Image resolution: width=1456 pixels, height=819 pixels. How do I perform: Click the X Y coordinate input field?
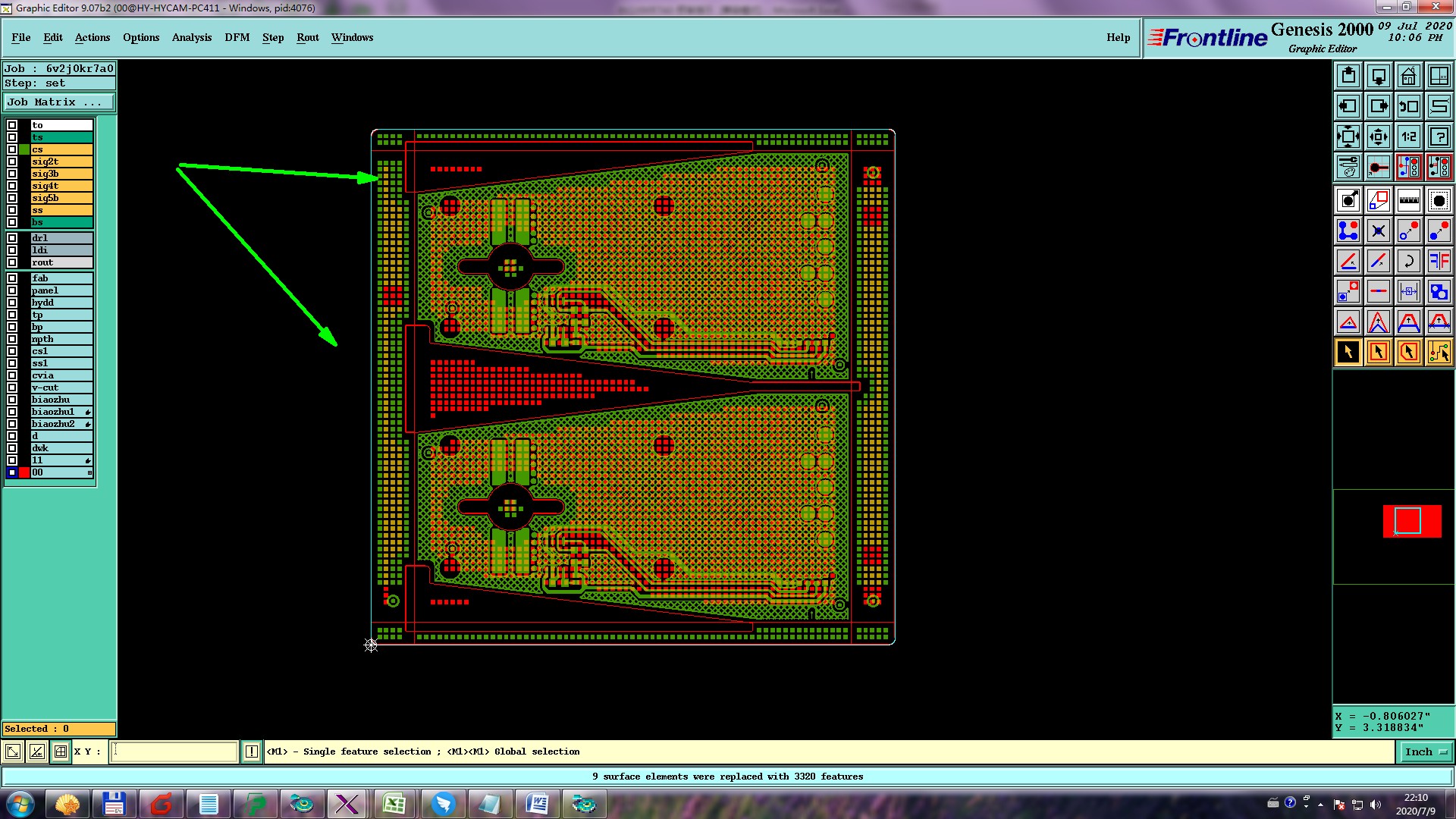[x=174, y=752]
